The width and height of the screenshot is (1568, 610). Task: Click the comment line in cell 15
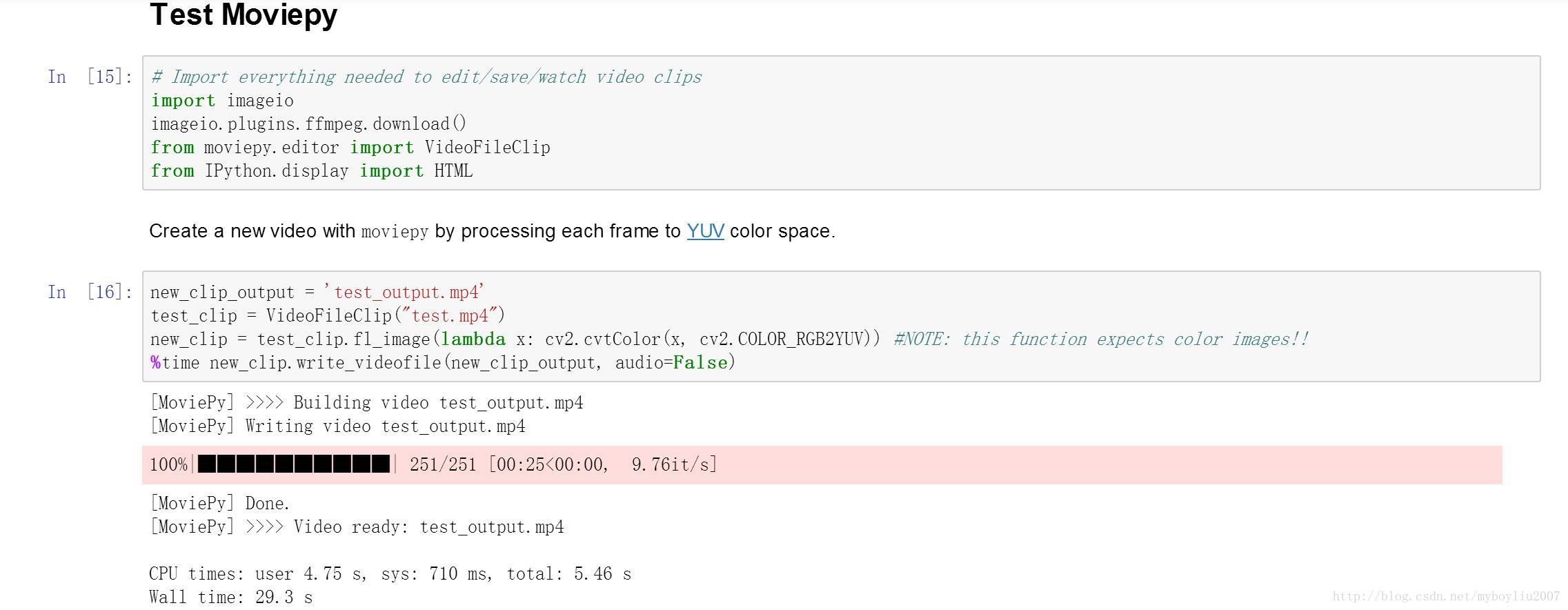coord(426,77)
